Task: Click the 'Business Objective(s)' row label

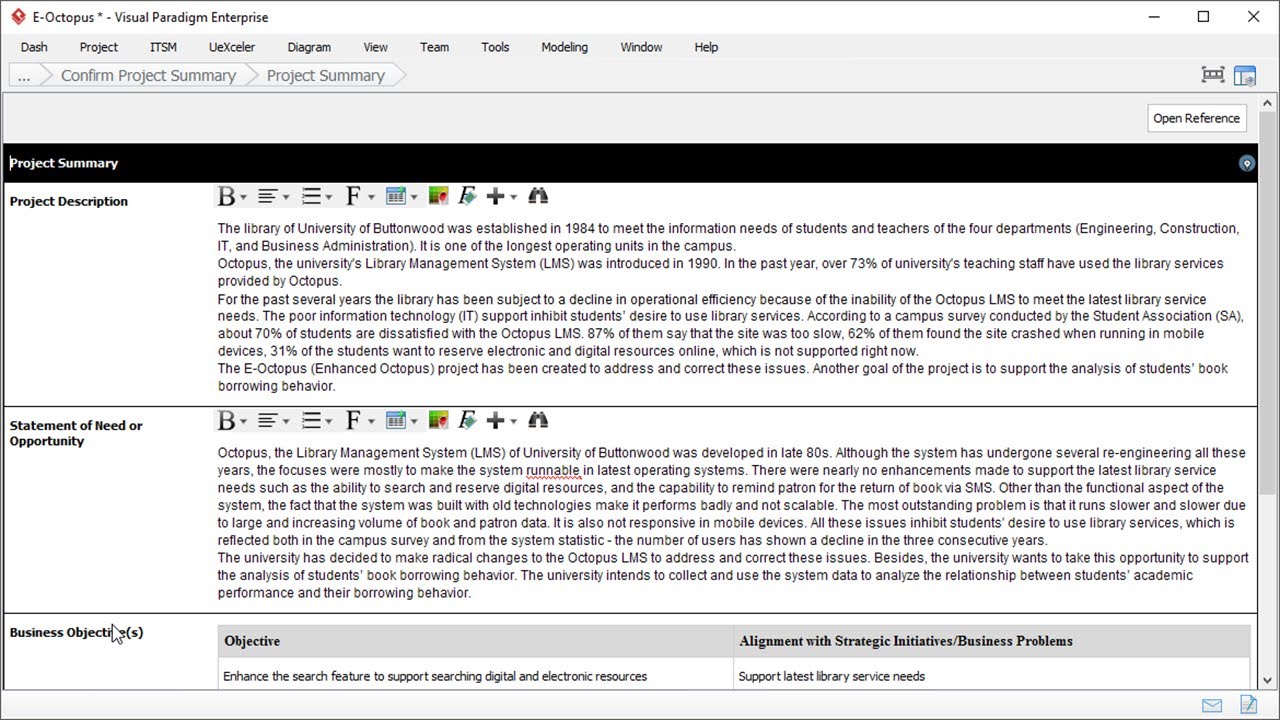Action: (76, 632)
